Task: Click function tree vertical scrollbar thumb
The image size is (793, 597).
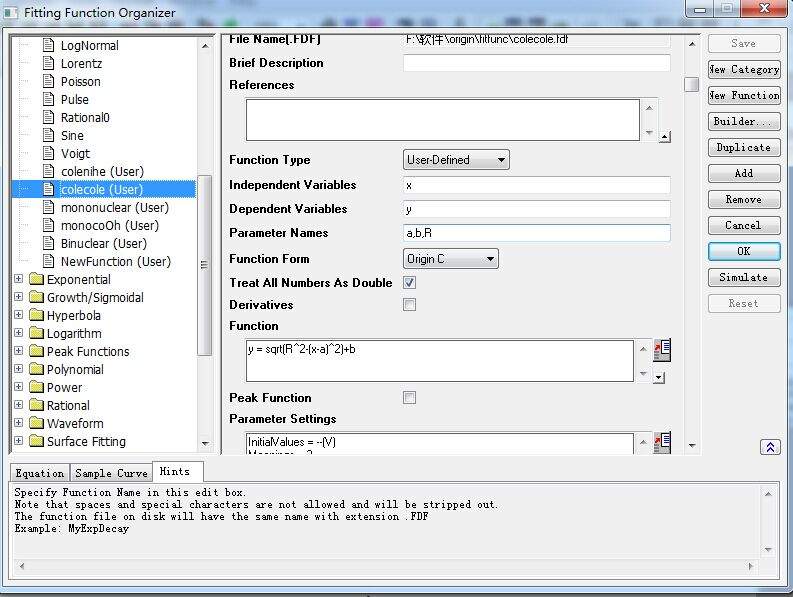Action: pyautogui.click(x=204, y=265)
